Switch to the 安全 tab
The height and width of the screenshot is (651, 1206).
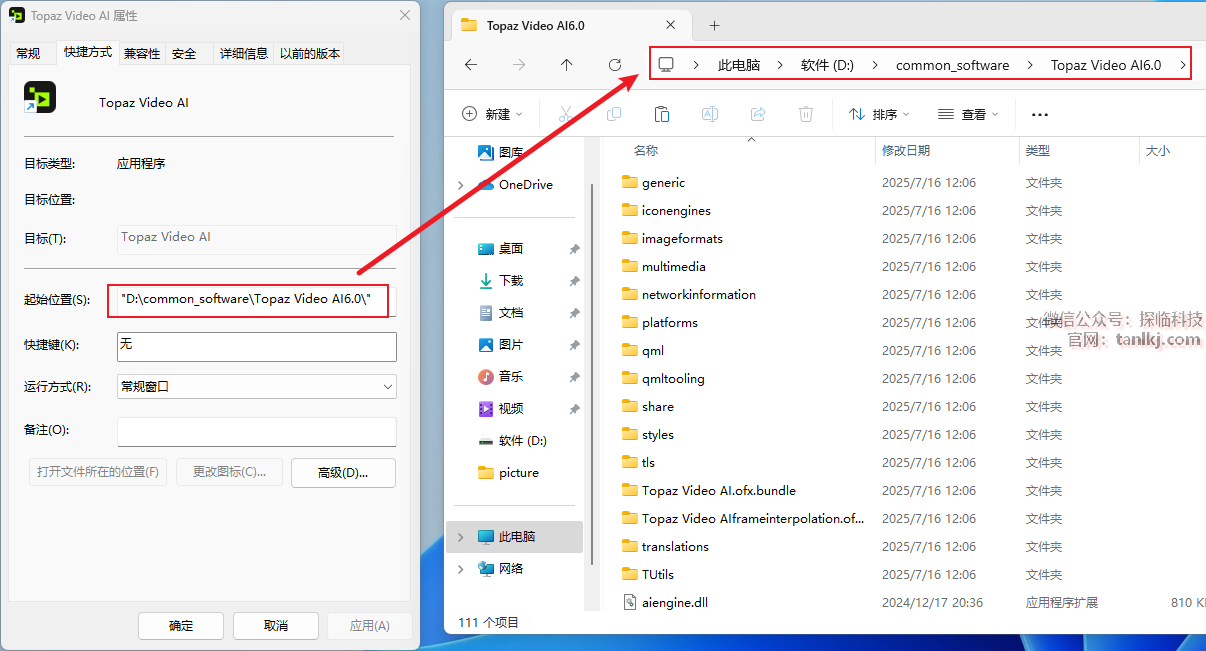pos(184,54)
